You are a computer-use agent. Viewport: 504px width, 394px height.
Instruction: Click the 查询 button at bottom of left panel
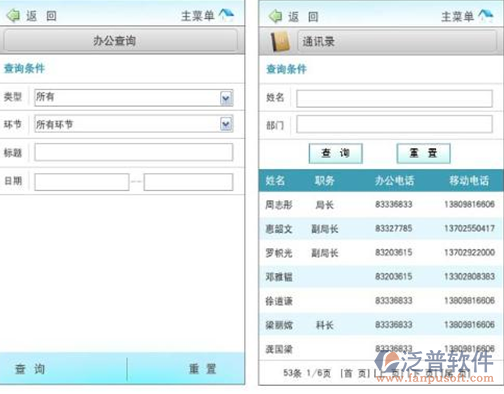pos(63,369)
